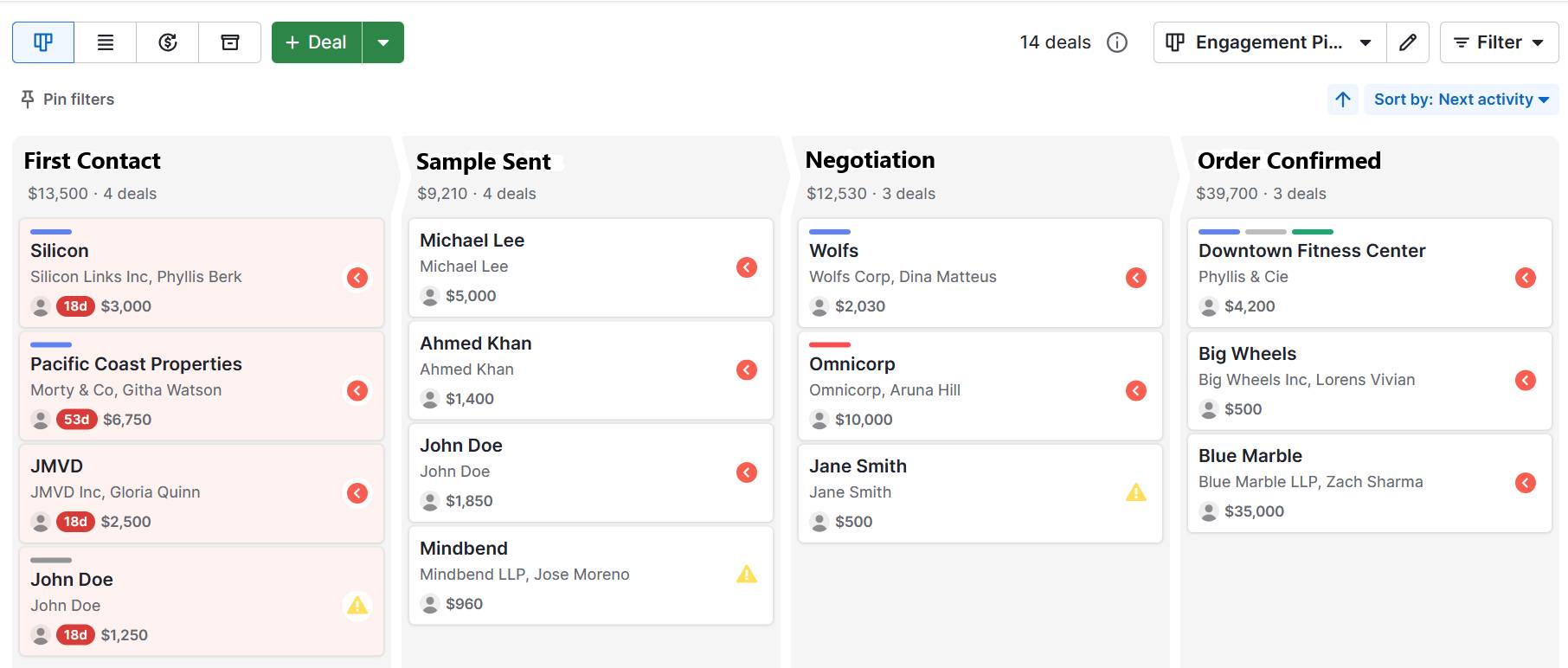Viewport: 1568px width, 668px height.
Task: Open the Downtown Fitness Center deal
Action: coord(1312,251)
